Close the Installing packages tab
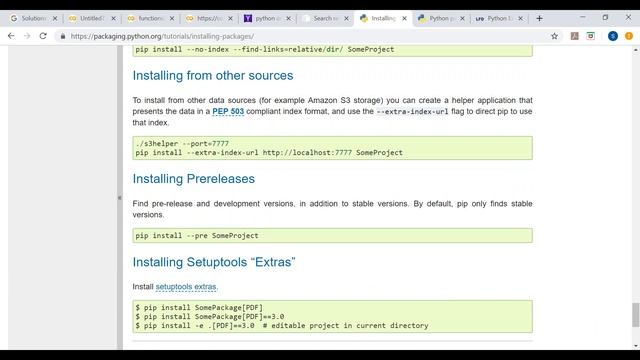The image size is (640, 360). click(x=404, y=18)
